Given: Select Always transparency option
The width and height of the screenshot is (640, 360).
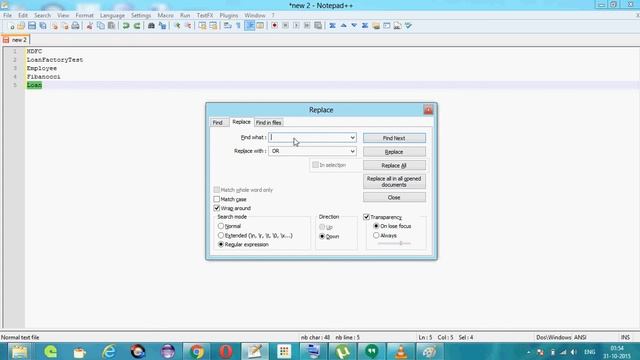Looking at the screenshot, I should (x=376, y=236).
